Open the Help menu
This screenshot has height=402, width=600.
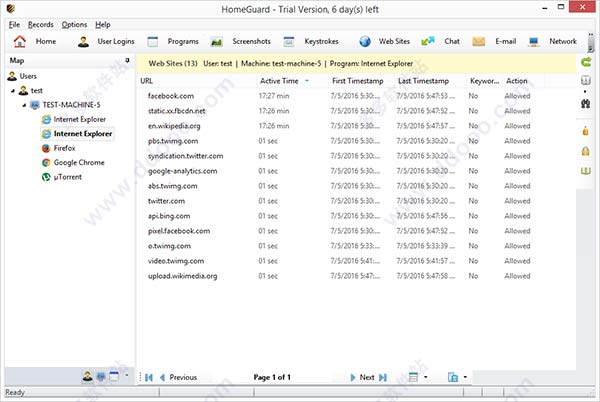(x=103, y=24)
